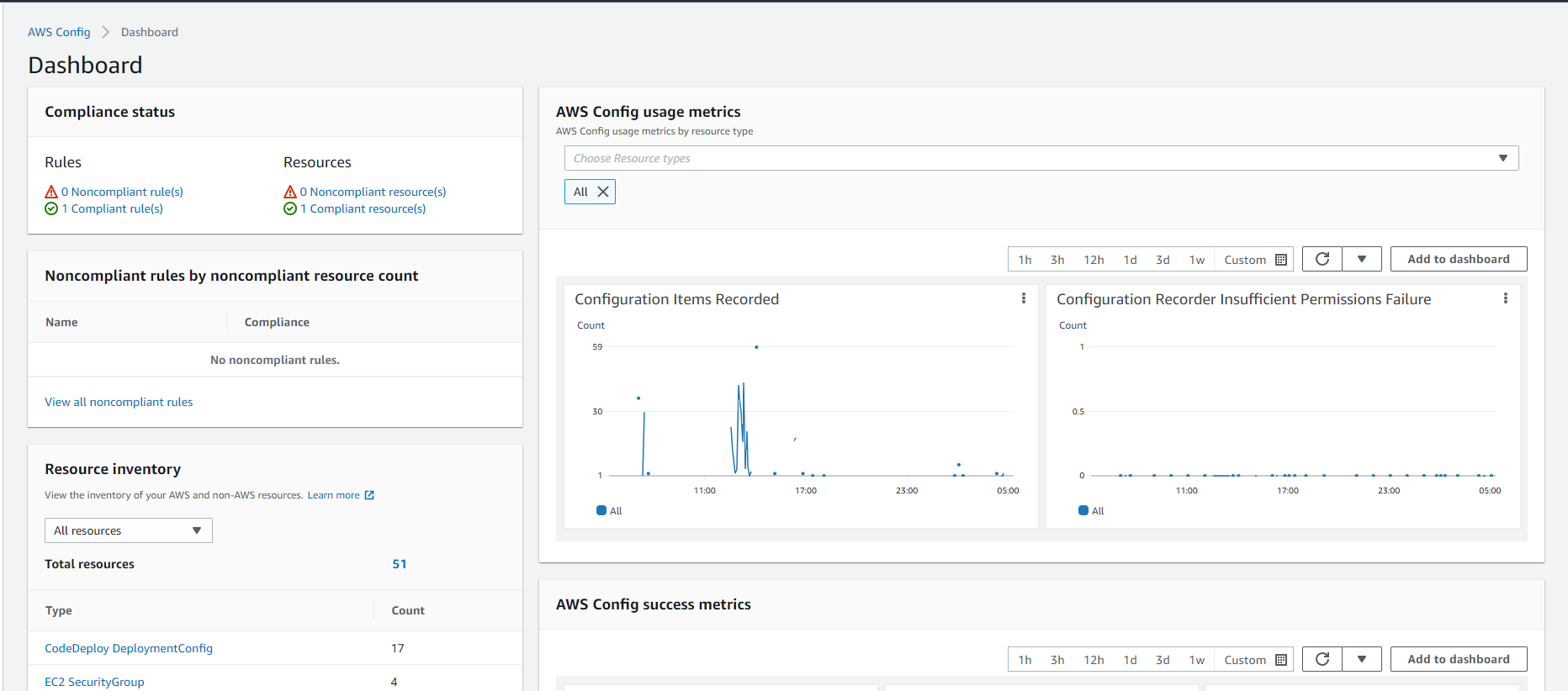Select 1w range in success metrics

[1196, 660]
